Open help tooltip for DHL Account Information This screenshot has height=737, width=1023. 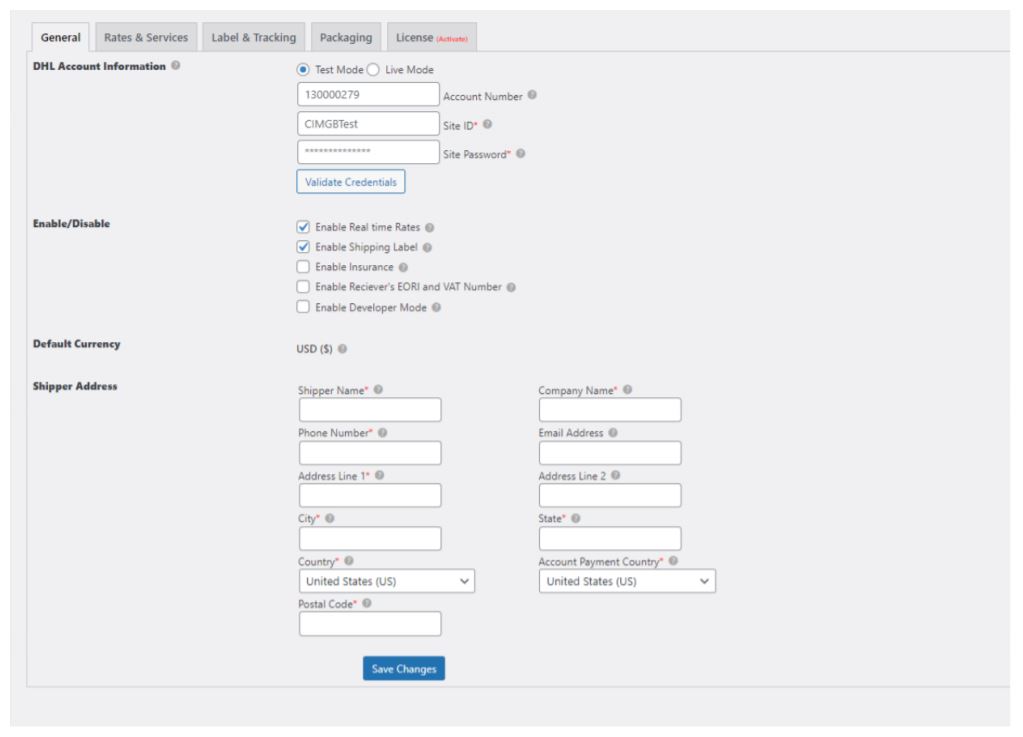176,65
